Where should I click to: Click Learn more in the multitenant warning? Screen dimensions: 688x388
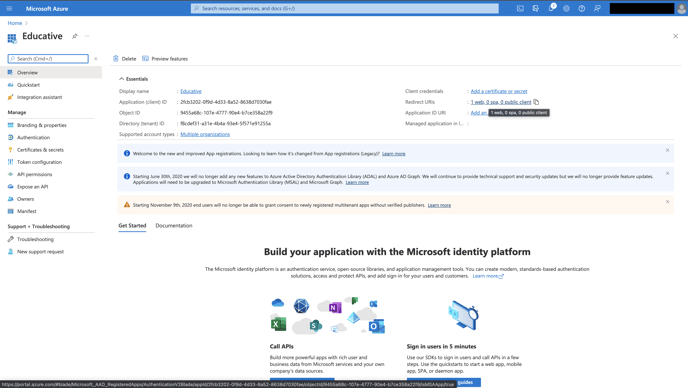439,205
